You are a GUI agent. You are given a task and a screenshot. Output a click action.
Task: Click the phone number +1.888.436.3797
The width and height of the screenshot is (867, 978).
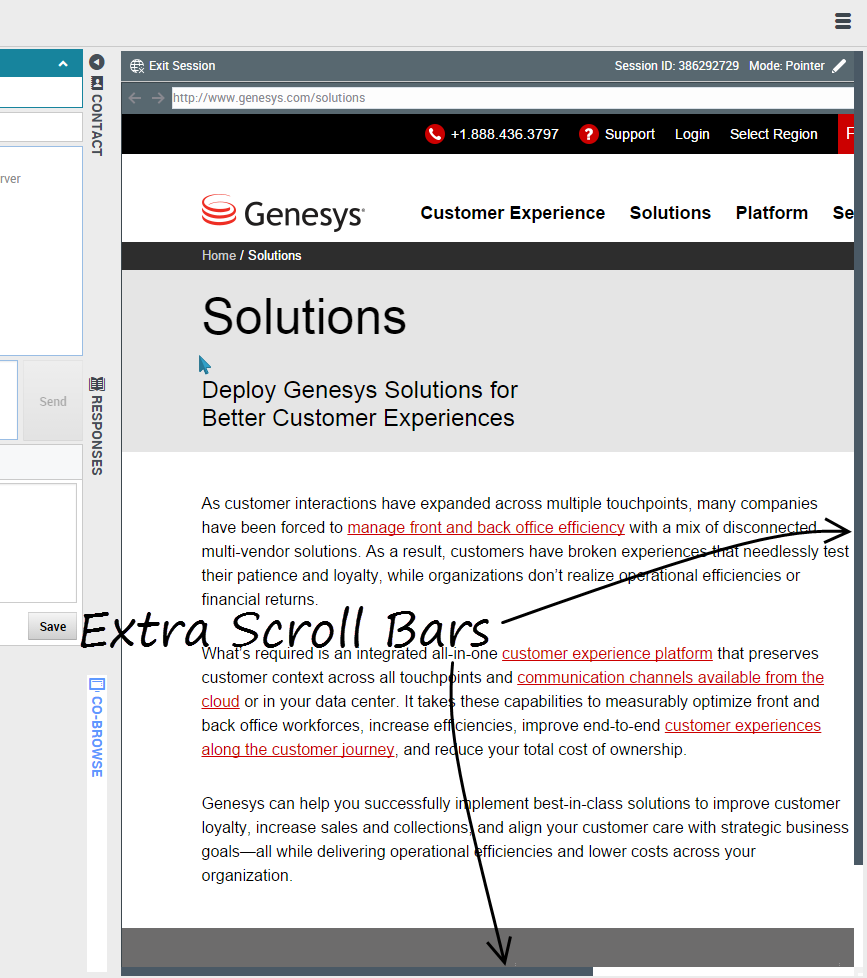(505, 134)
